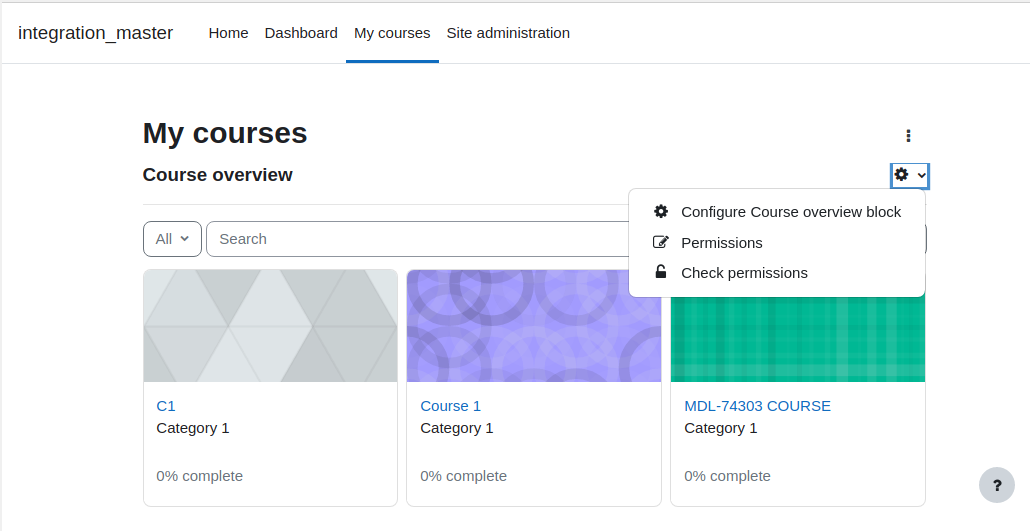Click 0% complete on the C1 card
The height and width of the screenshot is (531, 1030).
click(x=200, y=476)
